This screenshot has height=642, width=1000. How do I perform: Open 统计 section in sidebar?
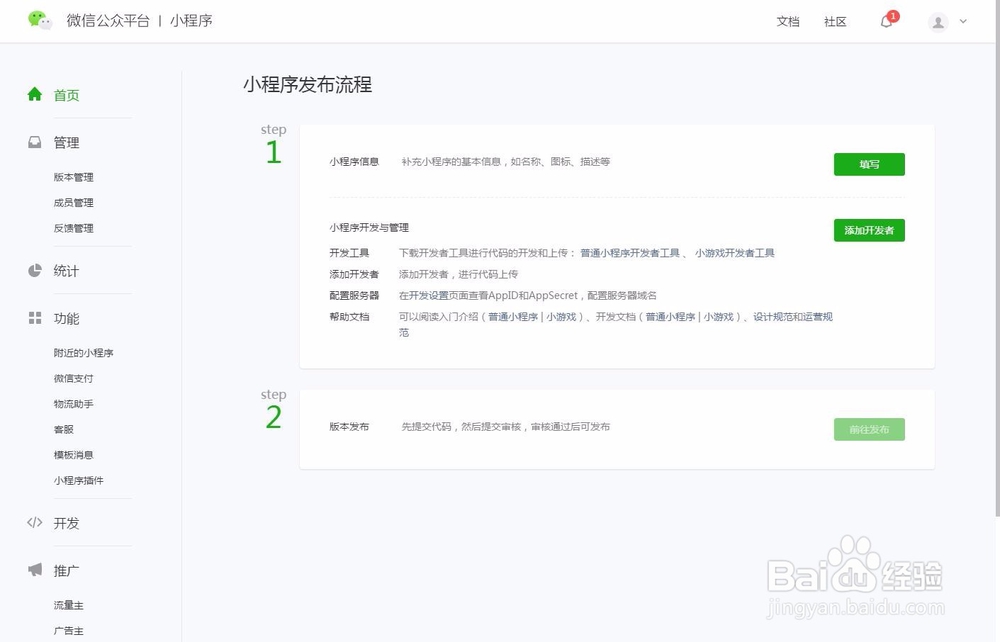click(66, 270)
